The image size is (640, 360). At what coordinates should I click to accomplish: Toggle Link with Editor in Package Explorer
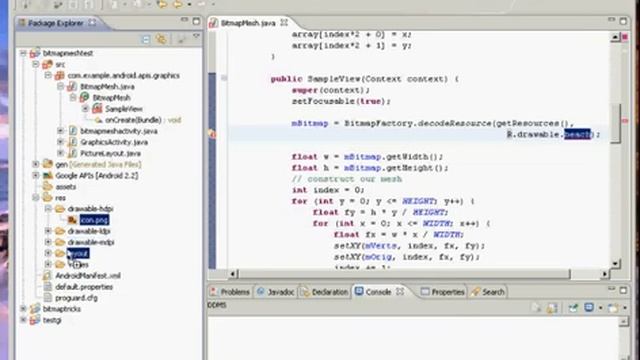pyautogui.click(x=161, y=40)
